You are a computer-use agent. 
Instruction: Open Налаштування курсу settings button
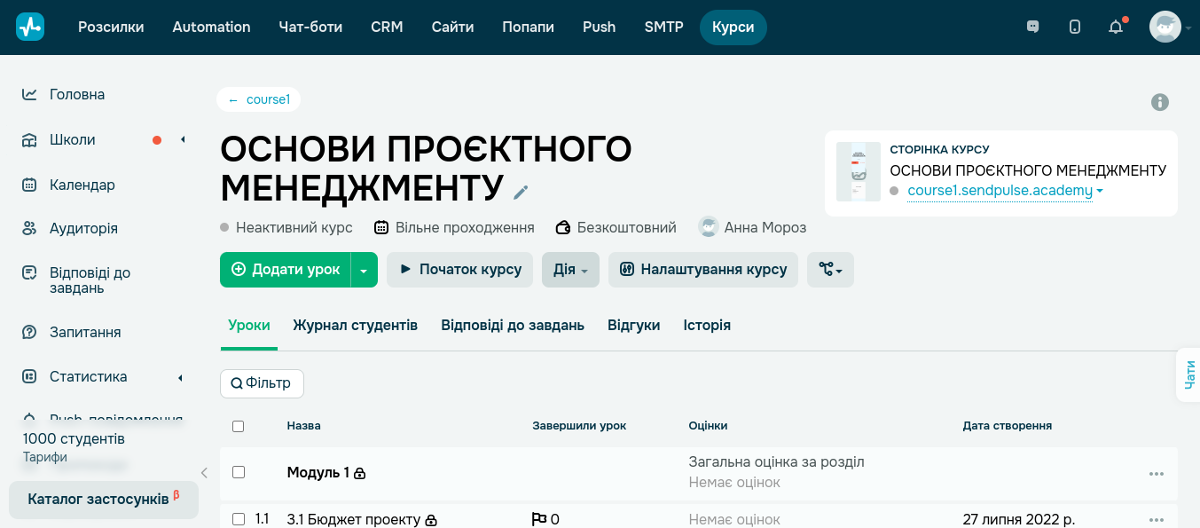(703, 270)
